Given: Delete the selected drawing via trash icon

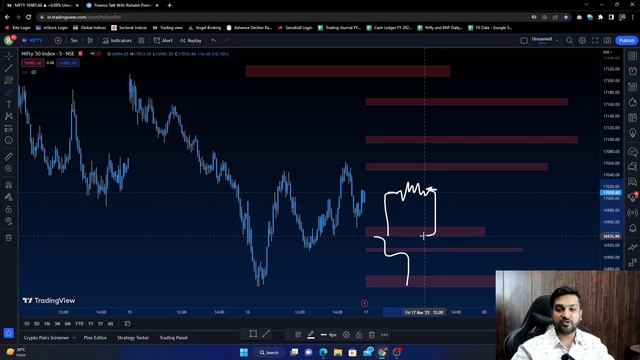Looking at the screenshot, I should 371,335.
